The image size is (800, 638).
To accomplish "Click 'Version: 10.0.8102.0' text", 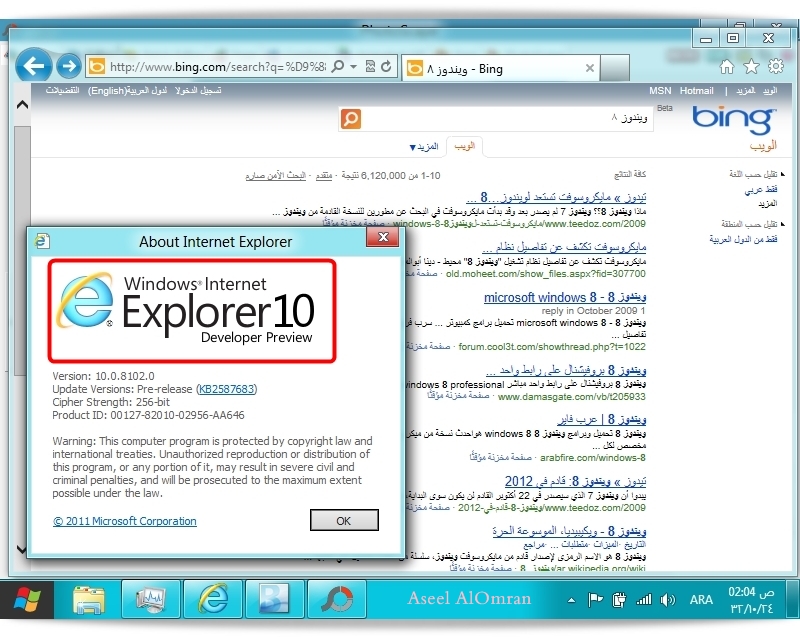I will coord(103,376).
